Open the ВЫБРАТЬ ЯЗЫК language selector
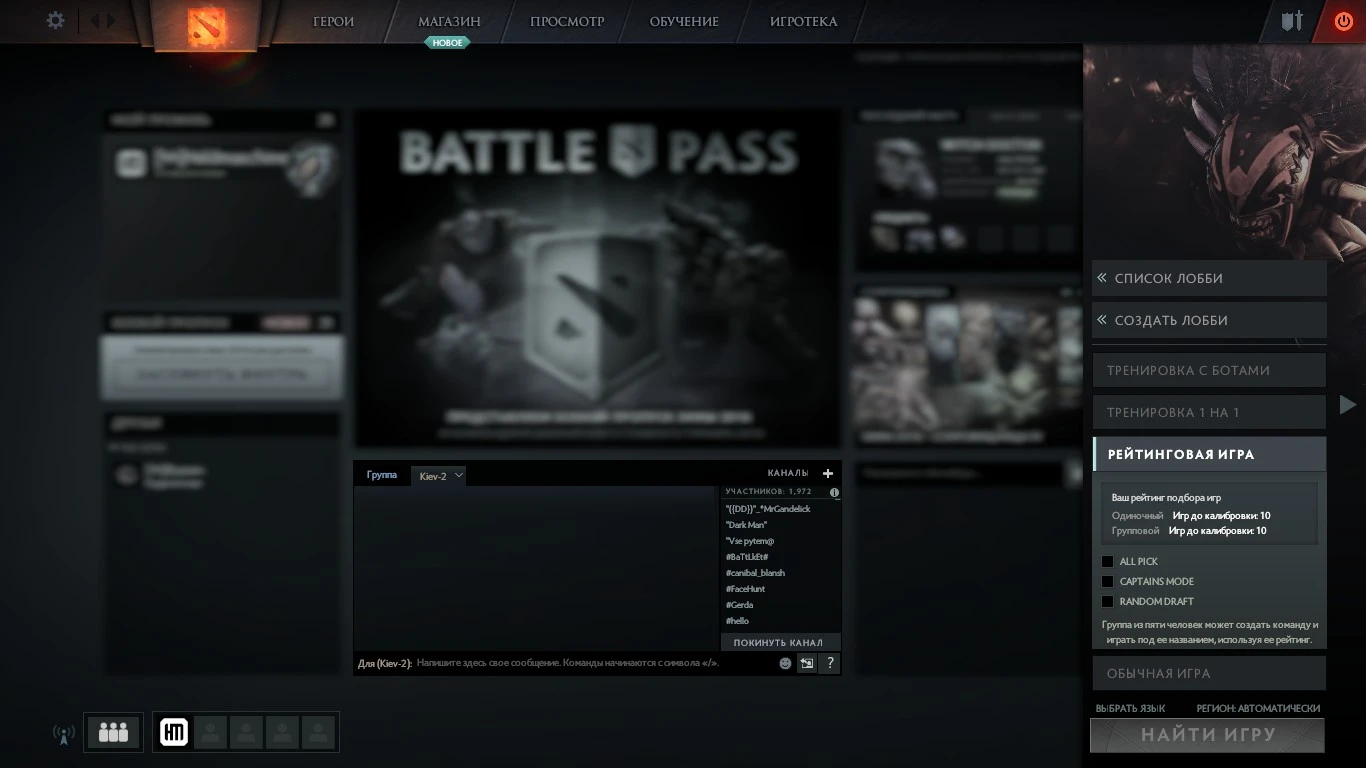1366x768 pixels. click(x=1130, y=708)
